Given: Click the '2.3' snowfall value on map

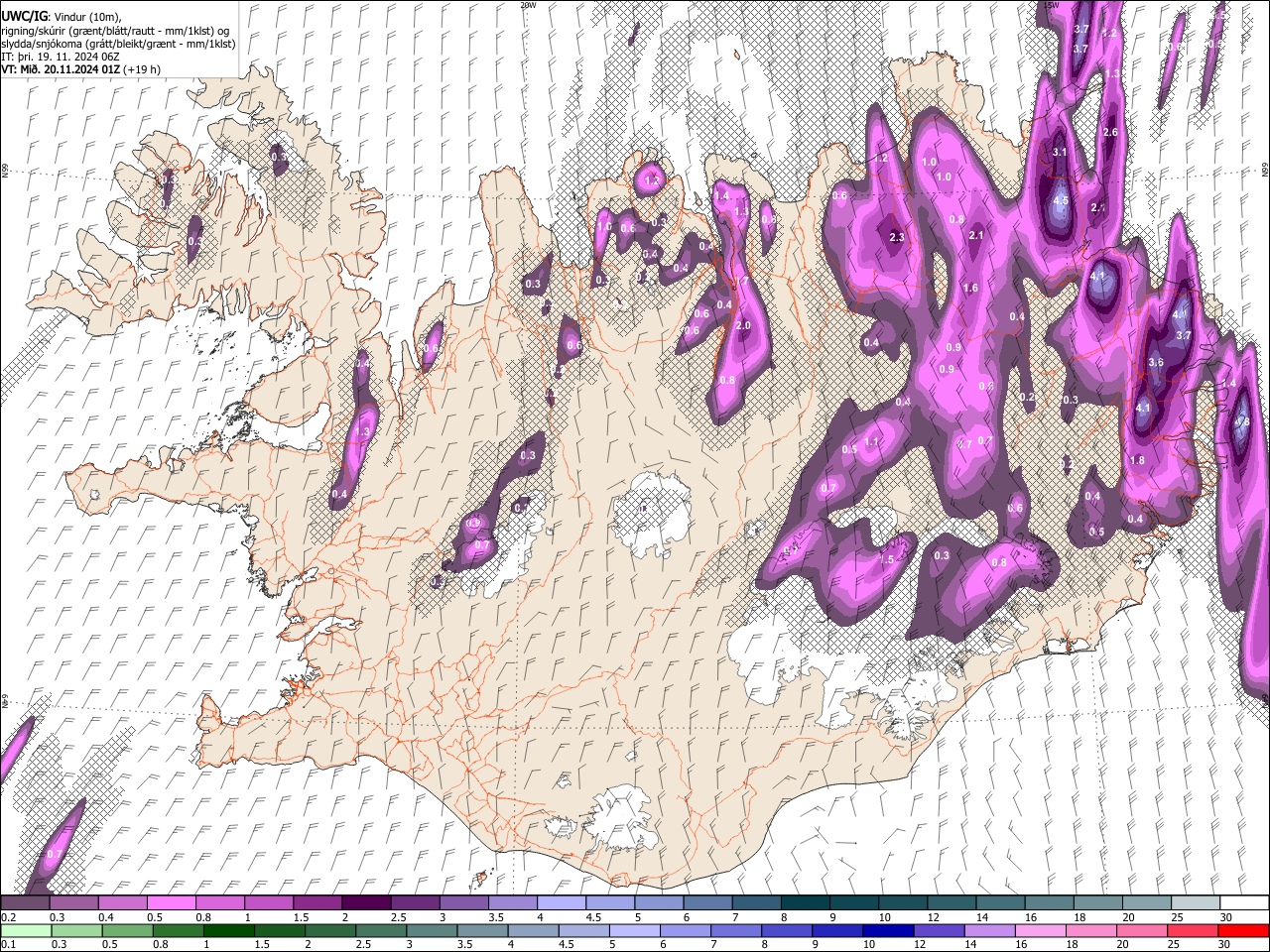Looking at the screenshot, I should coord(897,237).
